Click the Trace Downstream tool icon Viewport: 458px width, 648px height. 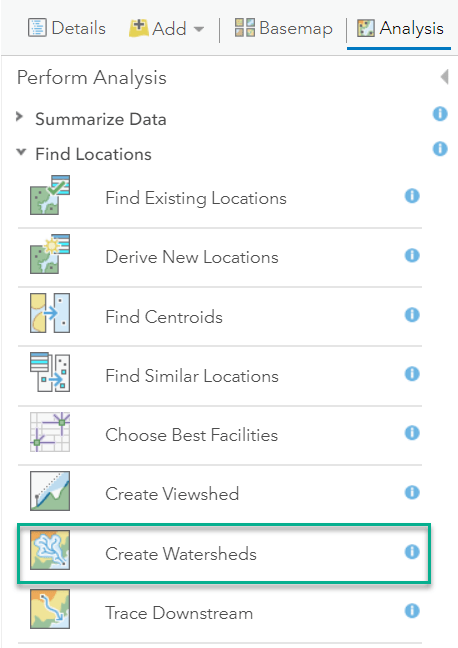50,609
